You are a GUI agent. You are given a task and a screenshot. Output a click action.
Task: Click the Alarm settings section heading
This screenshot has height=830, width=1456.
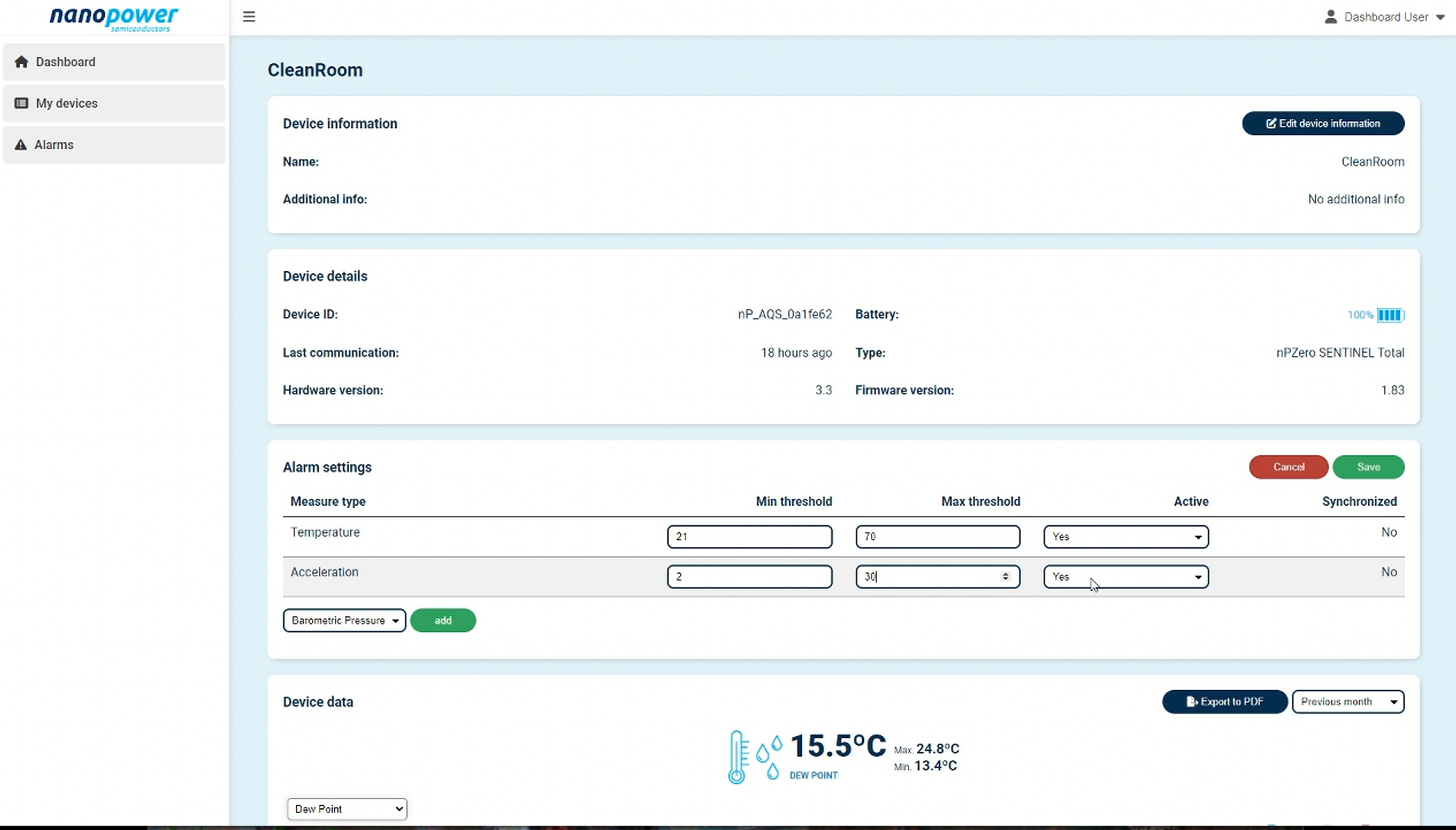[x=327, y=467]
